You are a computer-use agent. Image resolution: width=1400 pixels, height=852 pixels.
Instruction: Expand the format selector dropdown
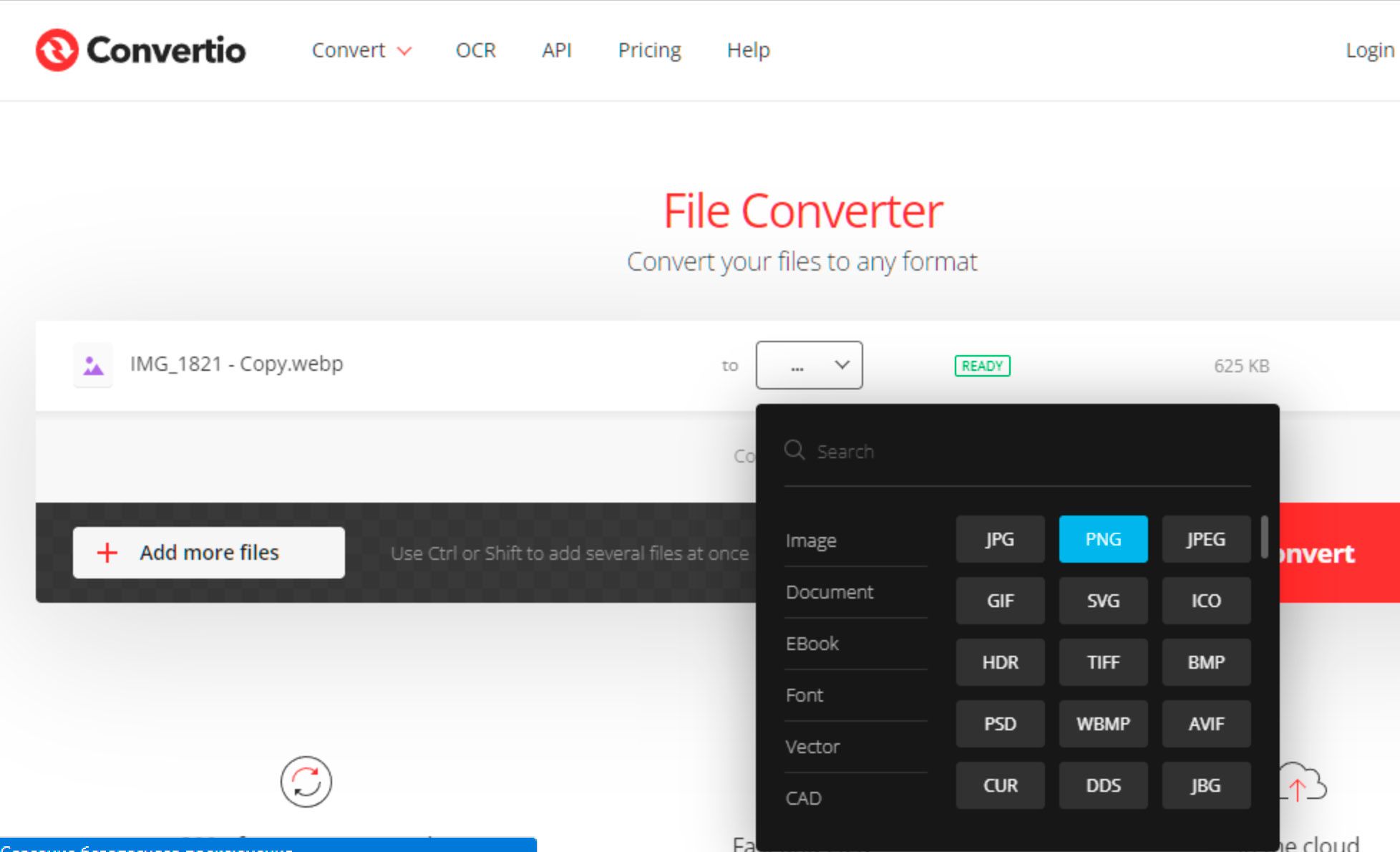point(809,364)
